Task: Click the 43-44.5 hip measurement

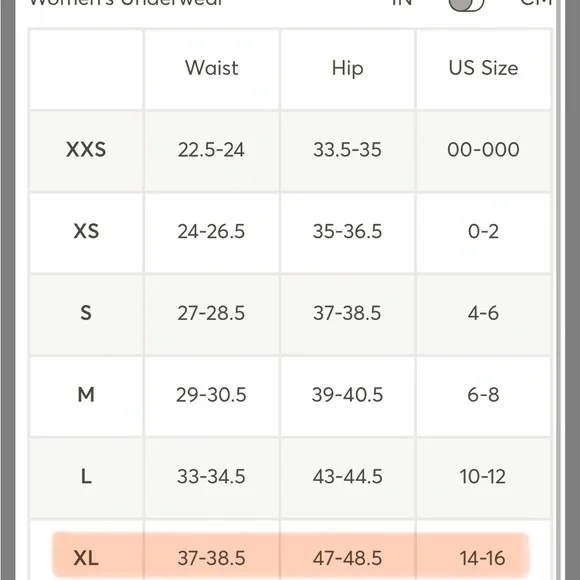Action: click(347, 476)
